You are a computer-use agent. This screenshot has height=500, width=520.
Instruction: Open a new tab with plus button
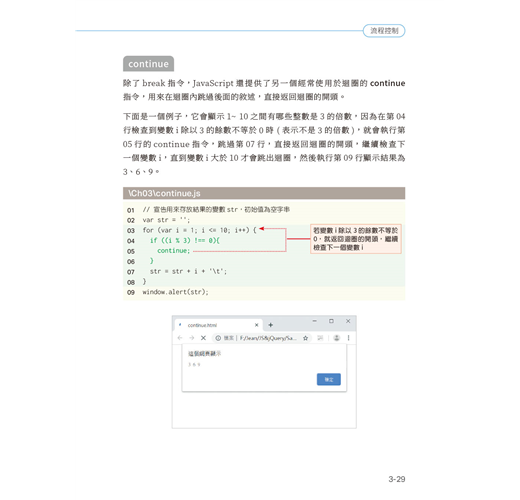[271, 325]
